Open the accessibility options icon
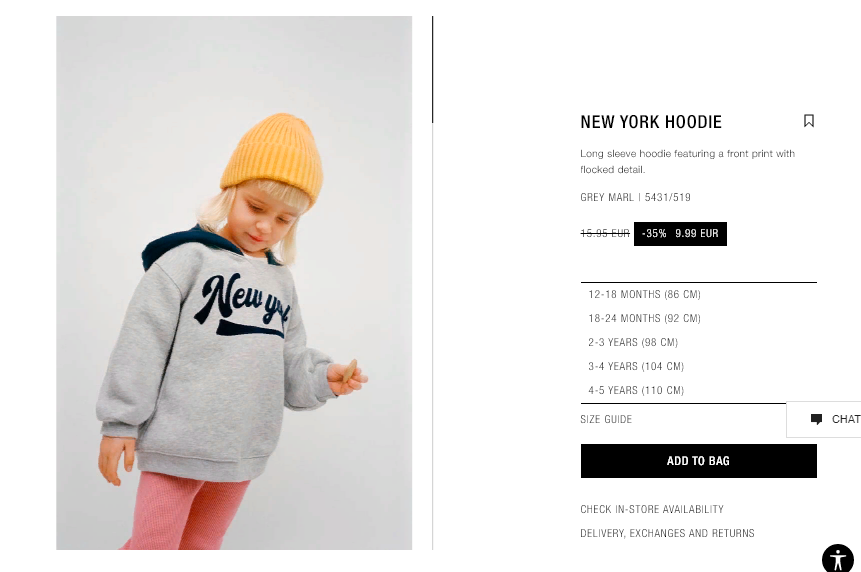The width and height of the screenshot is (861, 572). point(837,559)
